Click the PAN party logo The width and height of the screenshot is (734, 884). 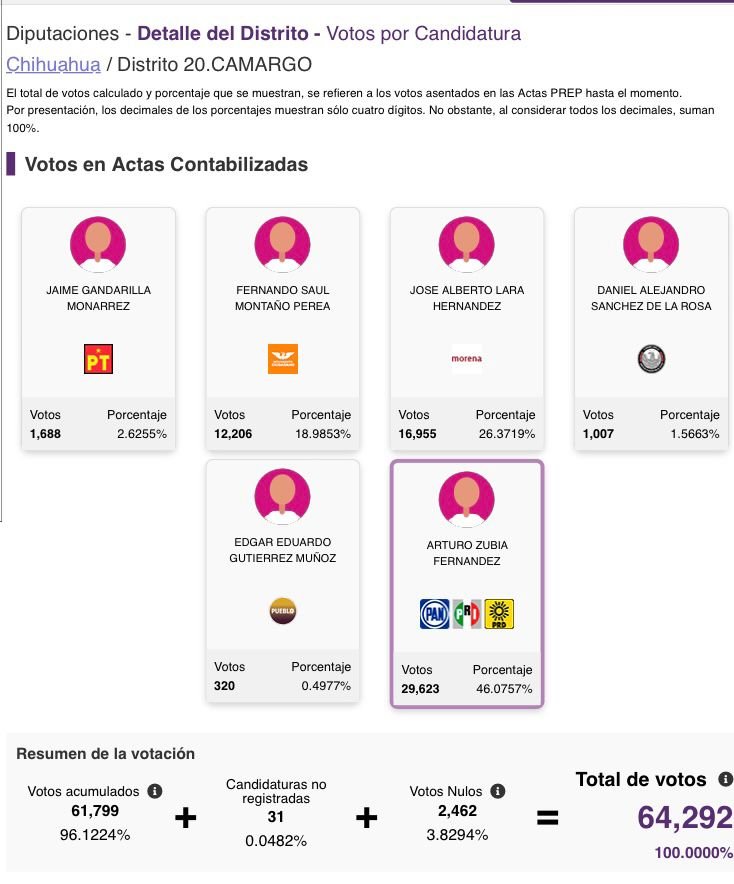pyautogui.click(x=434, y=613)
